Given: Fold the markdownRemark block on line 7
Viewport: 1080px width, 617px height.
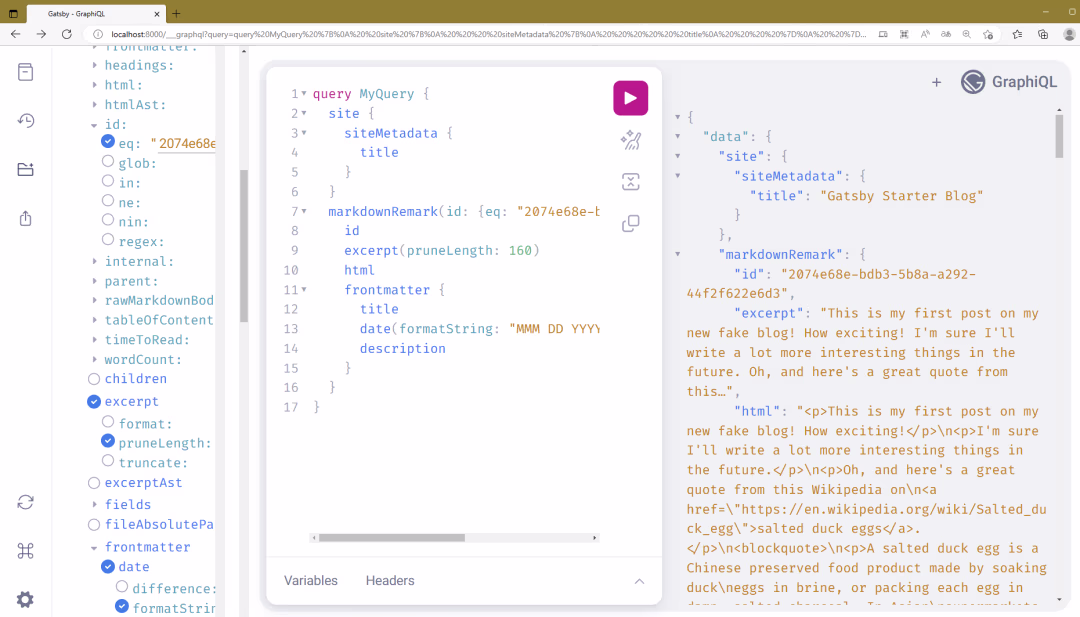Looking at the screenshot, I should [304, 211].
